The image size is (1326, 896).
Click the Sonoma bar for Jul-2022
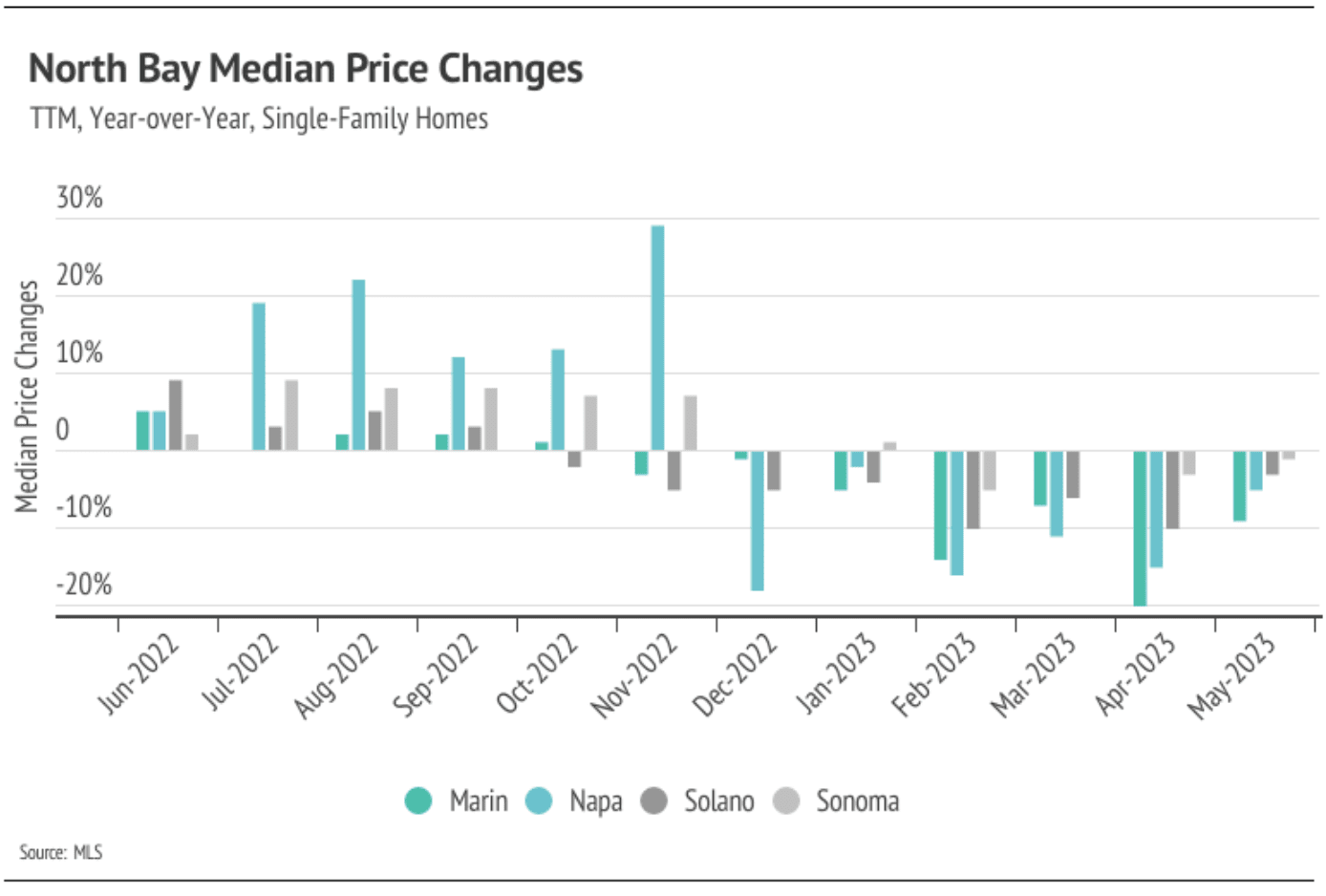(291, 415)
